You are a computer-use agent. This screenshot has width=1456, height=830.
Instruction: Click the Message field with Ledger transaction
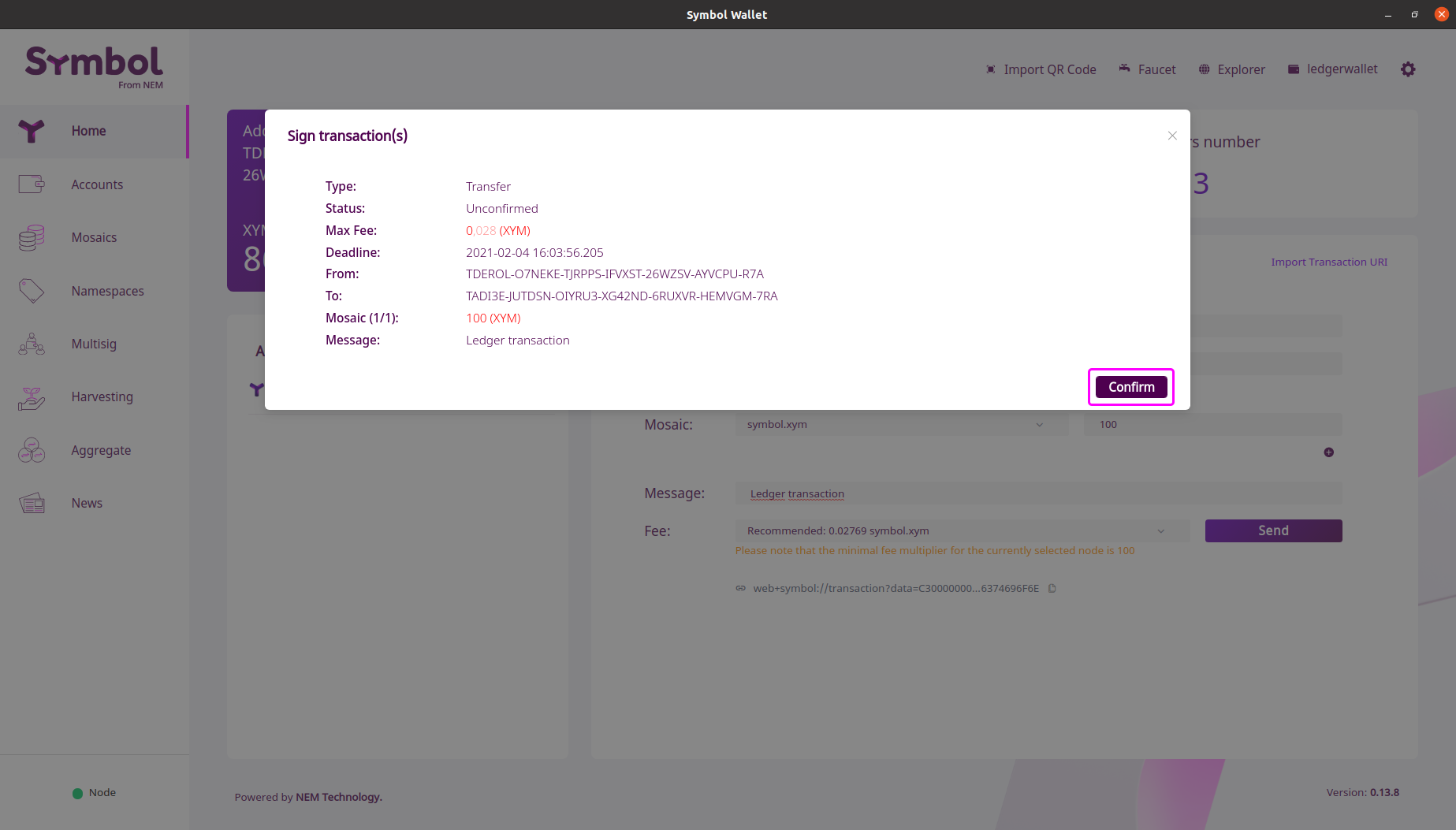(1038, 493)
